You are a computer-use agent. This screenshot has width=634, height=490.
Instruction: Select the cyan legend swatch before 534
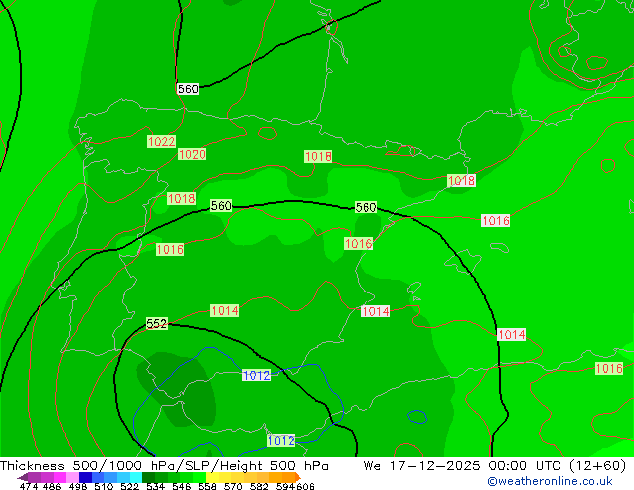136,477
